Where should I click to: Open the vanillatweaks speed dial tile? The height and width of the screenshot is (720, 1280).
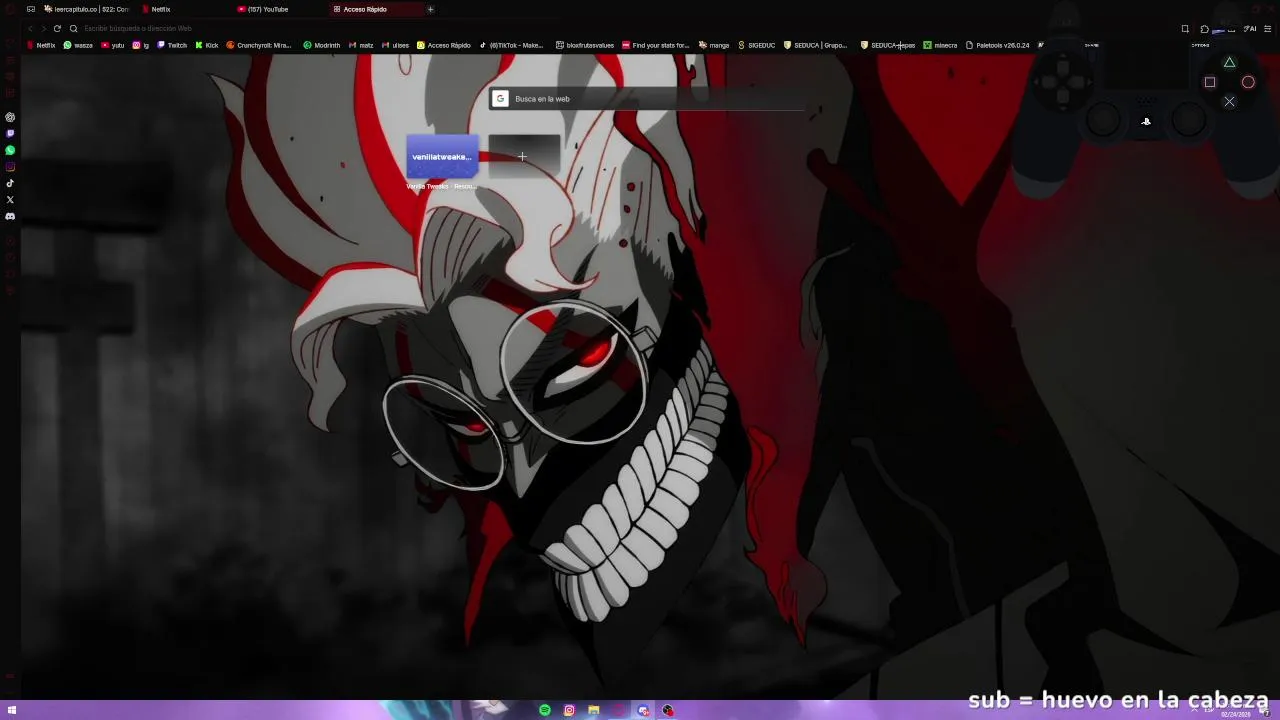442,157
